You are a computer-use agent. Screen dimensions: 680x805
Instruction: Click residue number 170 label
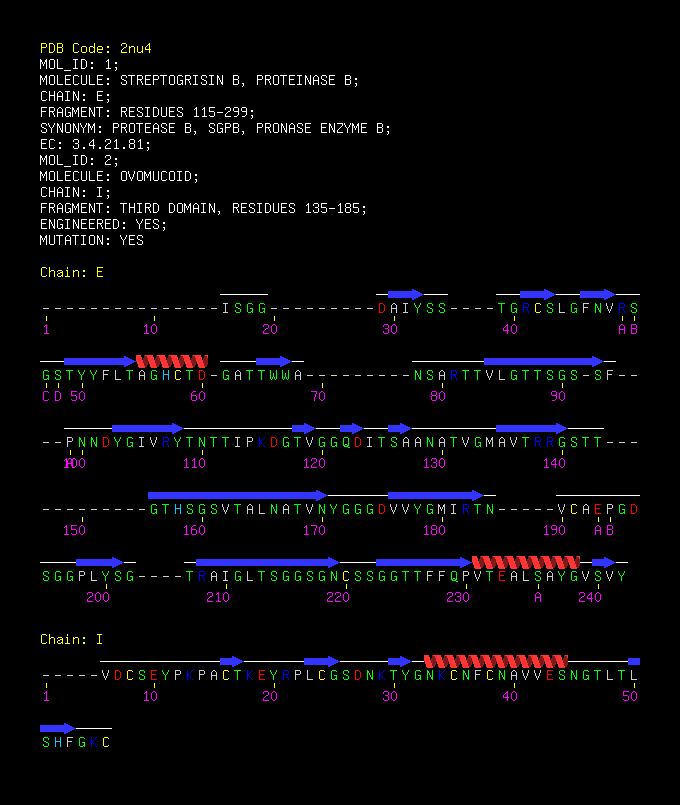click(x=314, y=530)
